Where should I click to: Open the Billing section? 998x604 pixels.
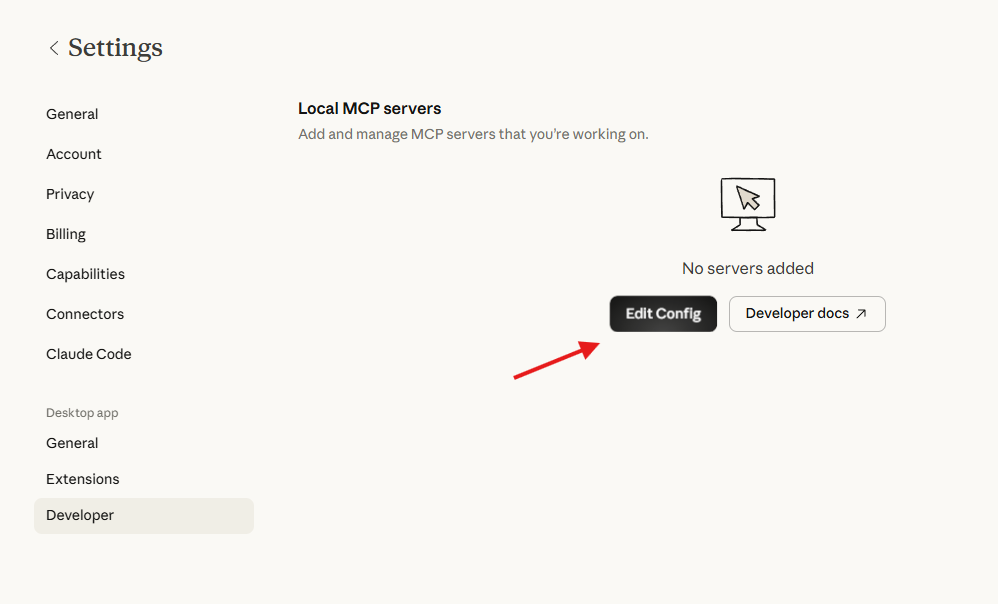(66, 234)
